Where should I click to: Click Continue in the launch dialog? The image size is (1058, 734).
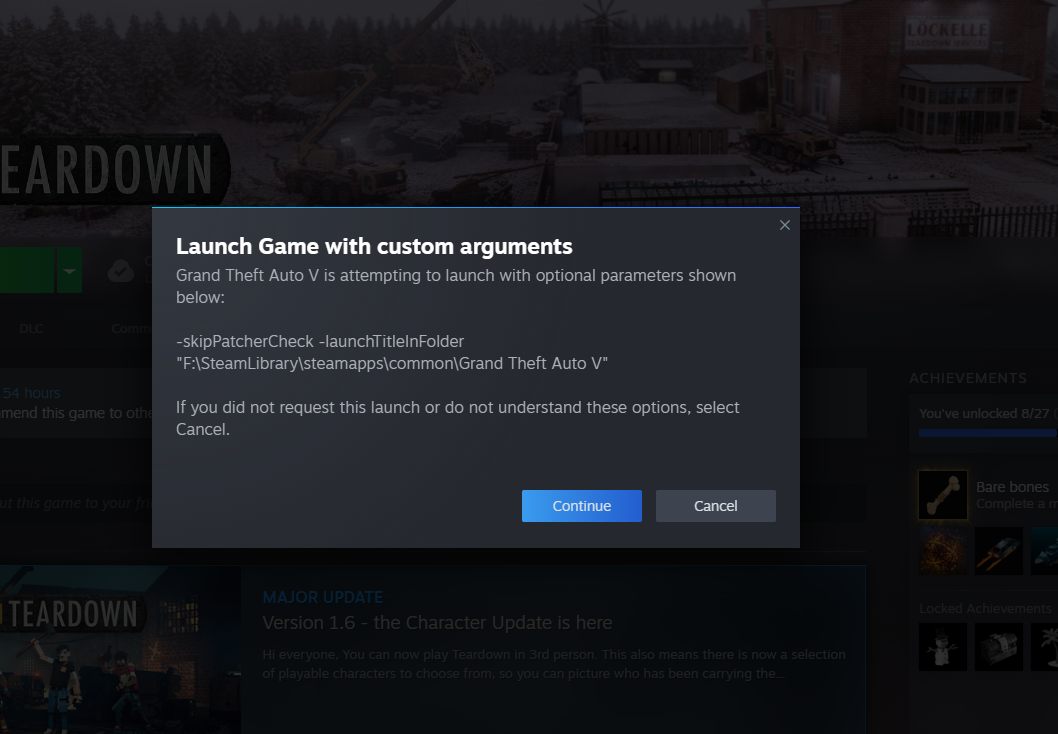pyautogui.click(x=582, y=506)
